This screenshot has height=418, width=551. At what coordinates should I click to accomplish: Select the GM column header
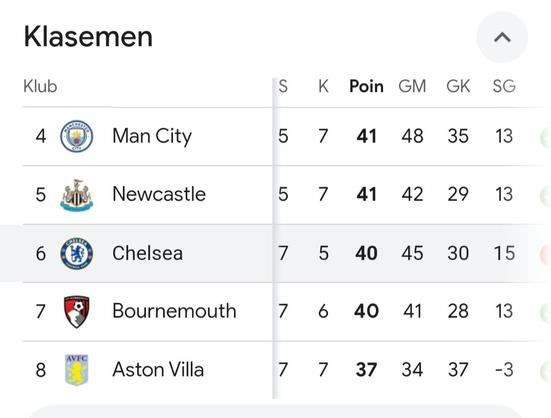412,86
